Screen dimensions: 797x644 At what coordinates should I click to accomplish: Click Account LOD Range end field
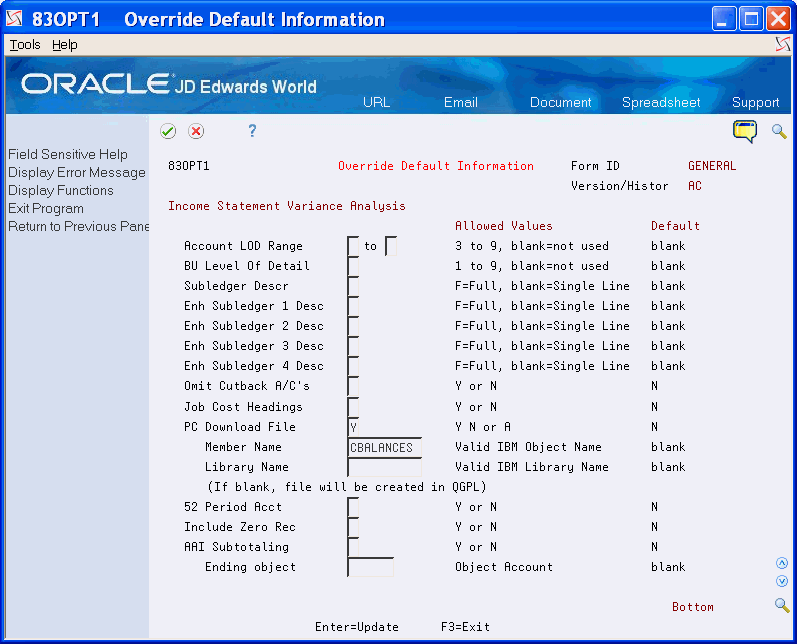(391, 246)
